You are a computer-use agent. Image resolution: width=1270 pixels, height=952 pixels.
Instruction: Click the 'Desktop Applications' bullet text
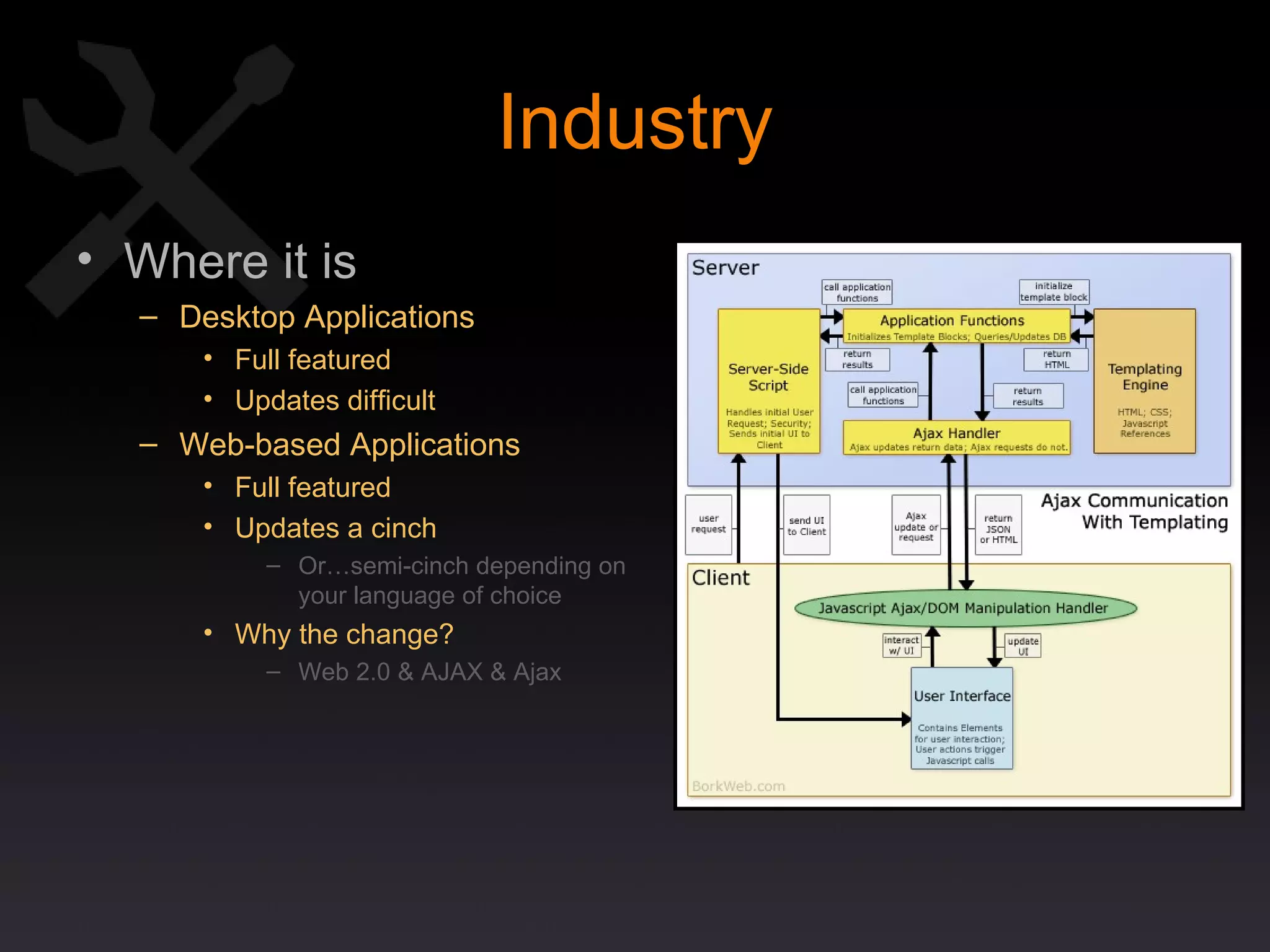point(326,317)
